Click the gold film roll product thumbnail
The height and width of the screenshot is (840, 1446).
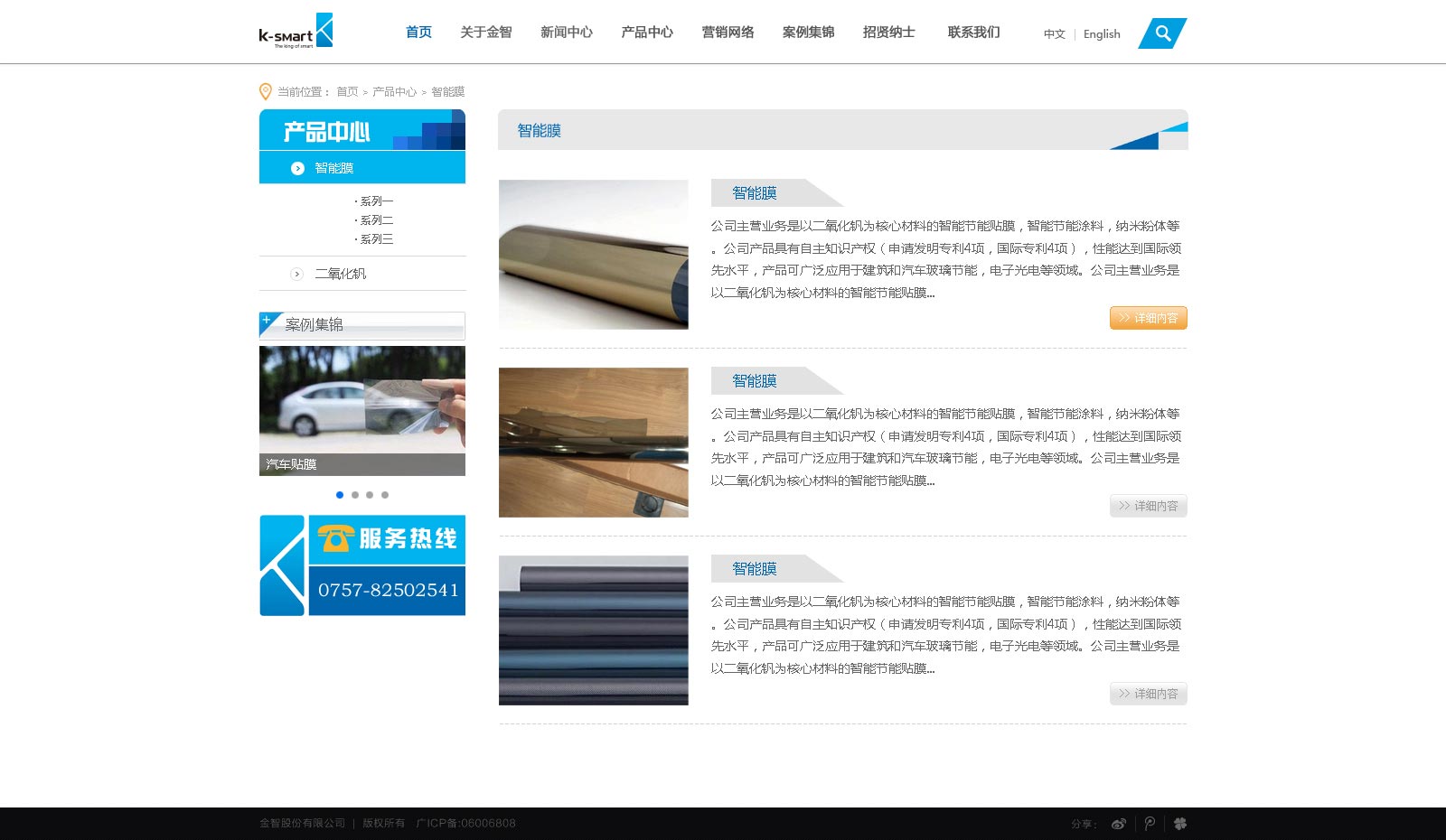coord(593,255)
